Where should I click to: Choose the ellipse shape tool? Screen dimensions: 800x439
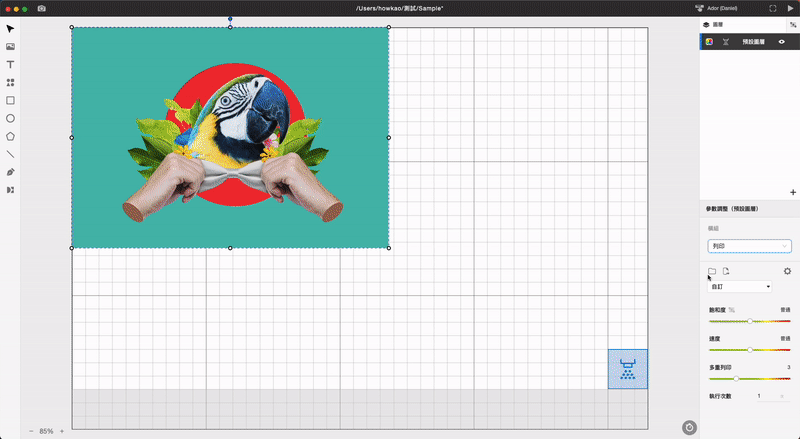coord(10,118)
